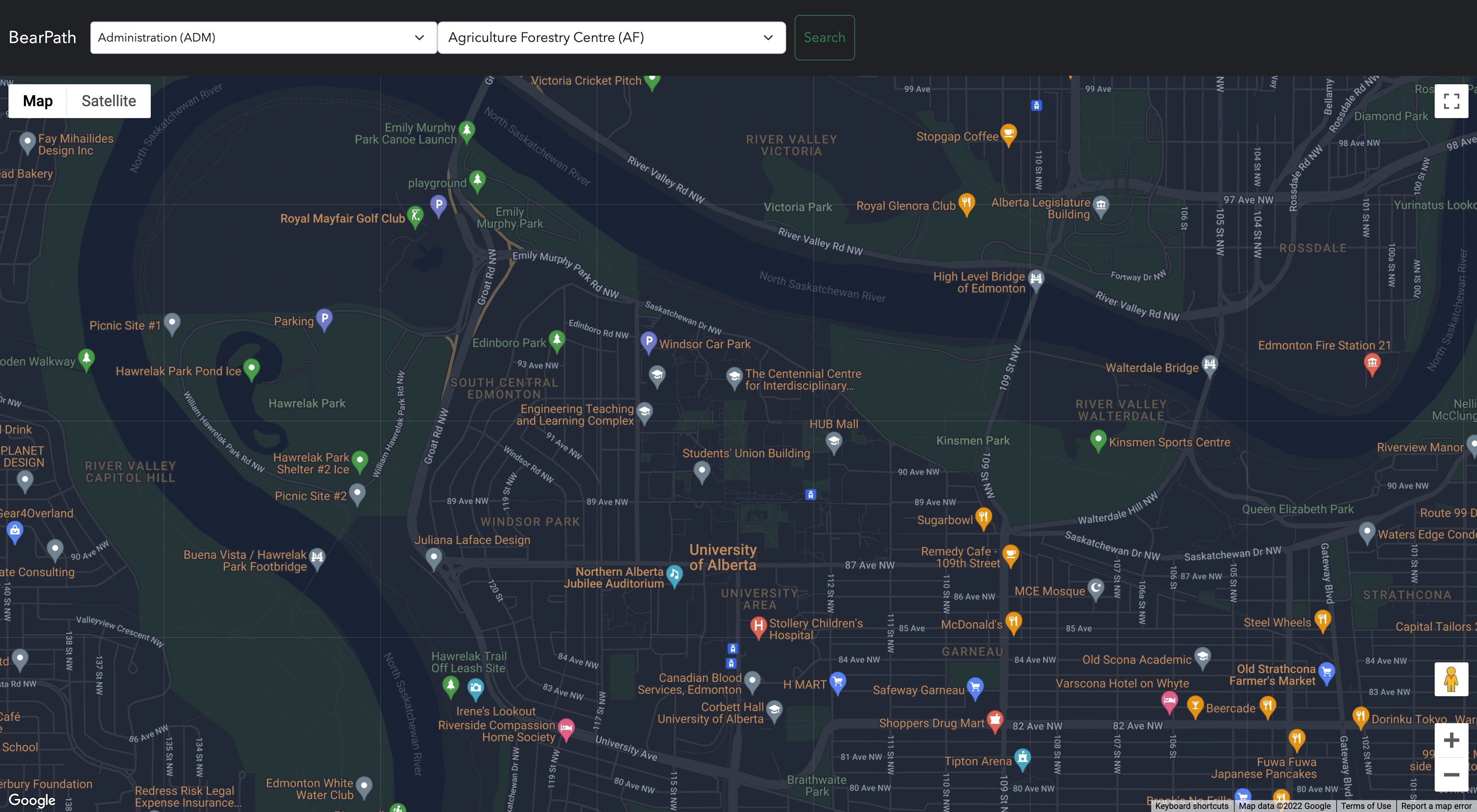Click the Stollery Children's Hospital marker
This screenshot has width=1477, height=812.
(x=758, y=625)
